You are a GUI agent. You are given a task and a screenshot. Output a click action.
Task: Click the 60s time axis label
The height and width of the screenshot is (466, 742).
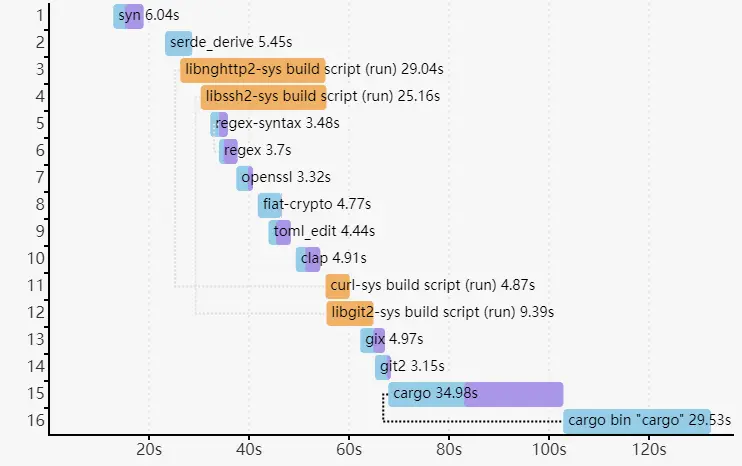click(x=348, y=450)
